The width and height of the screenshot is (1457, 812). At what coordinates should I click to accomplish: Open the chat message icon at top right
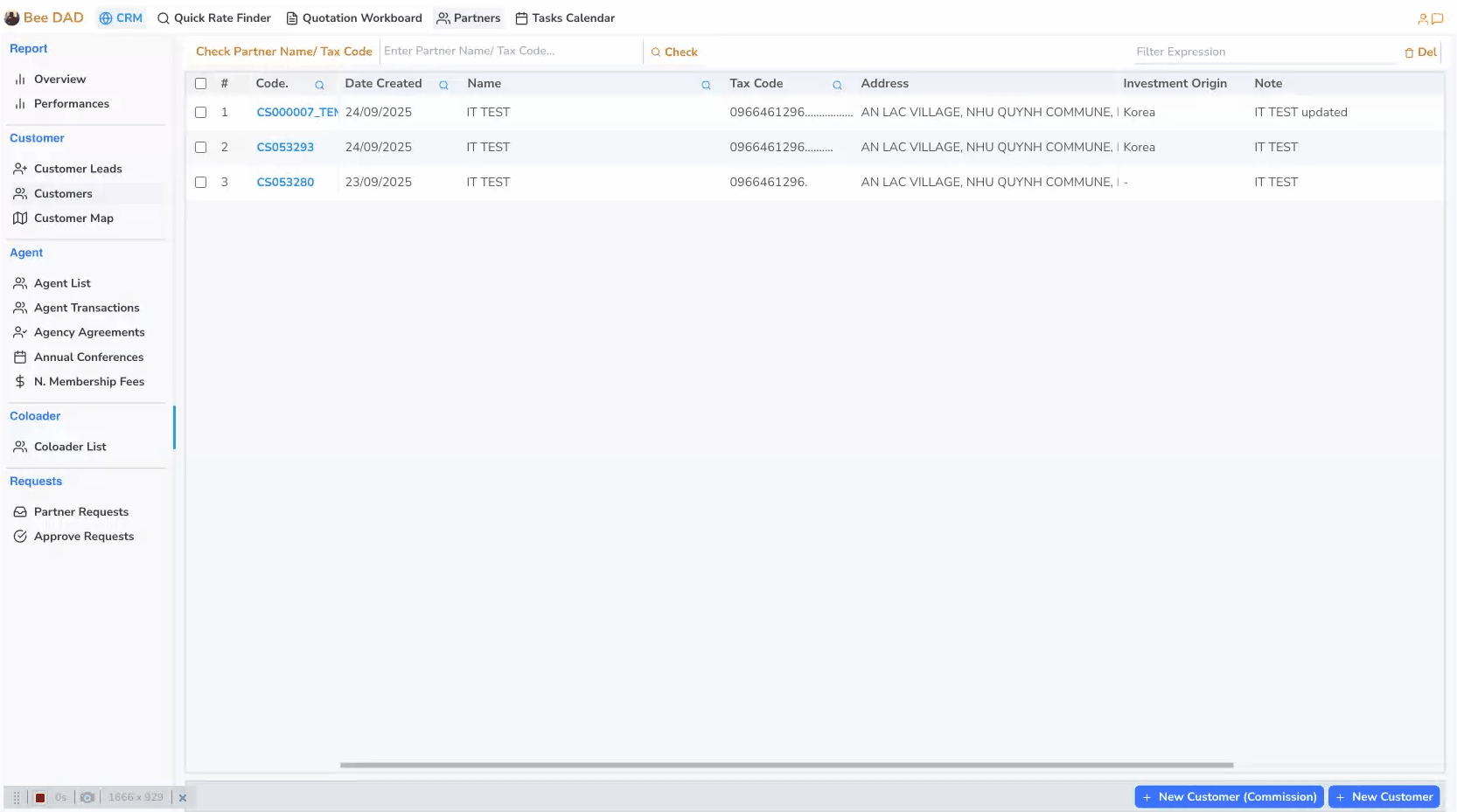(x=1437, y=18)
